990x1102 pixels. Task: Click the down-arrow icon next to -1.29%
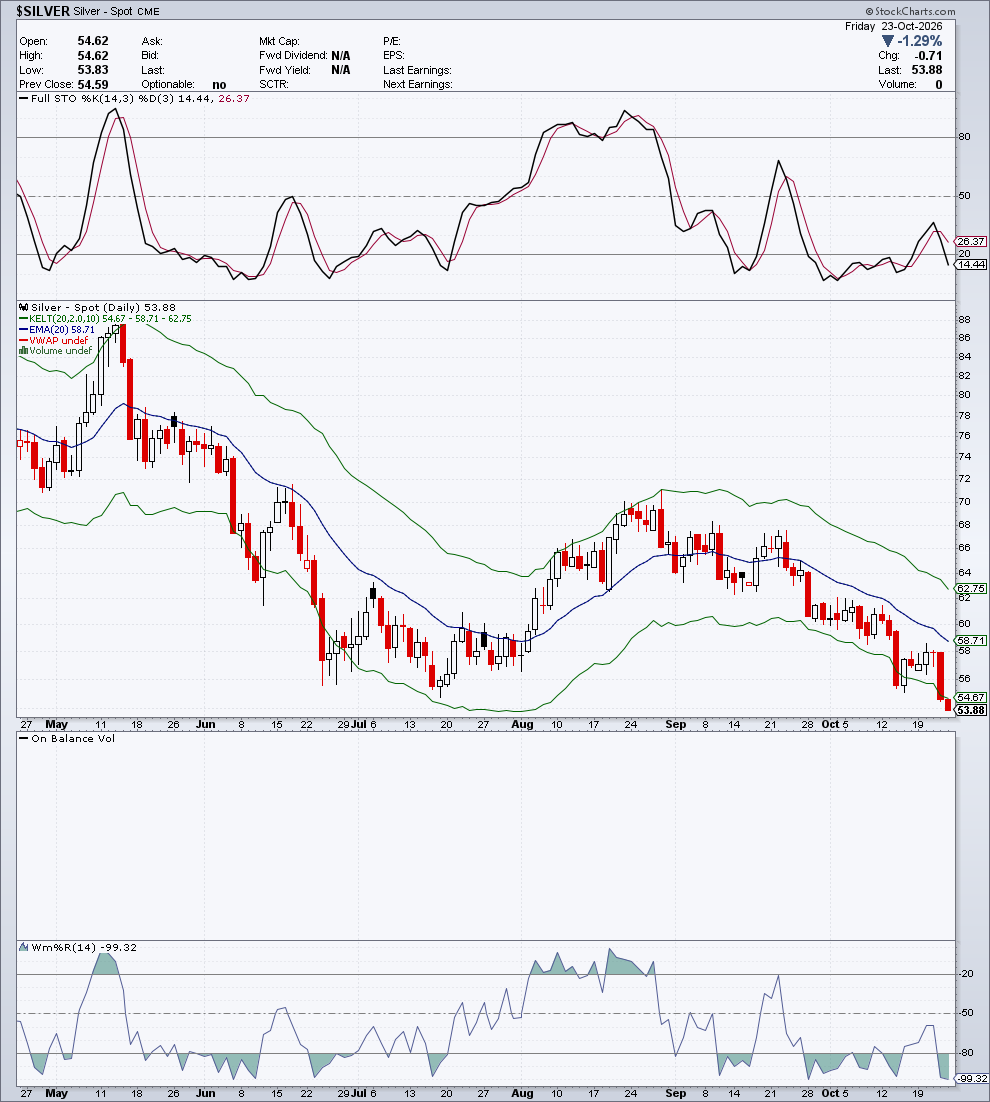tap(888, 41)
